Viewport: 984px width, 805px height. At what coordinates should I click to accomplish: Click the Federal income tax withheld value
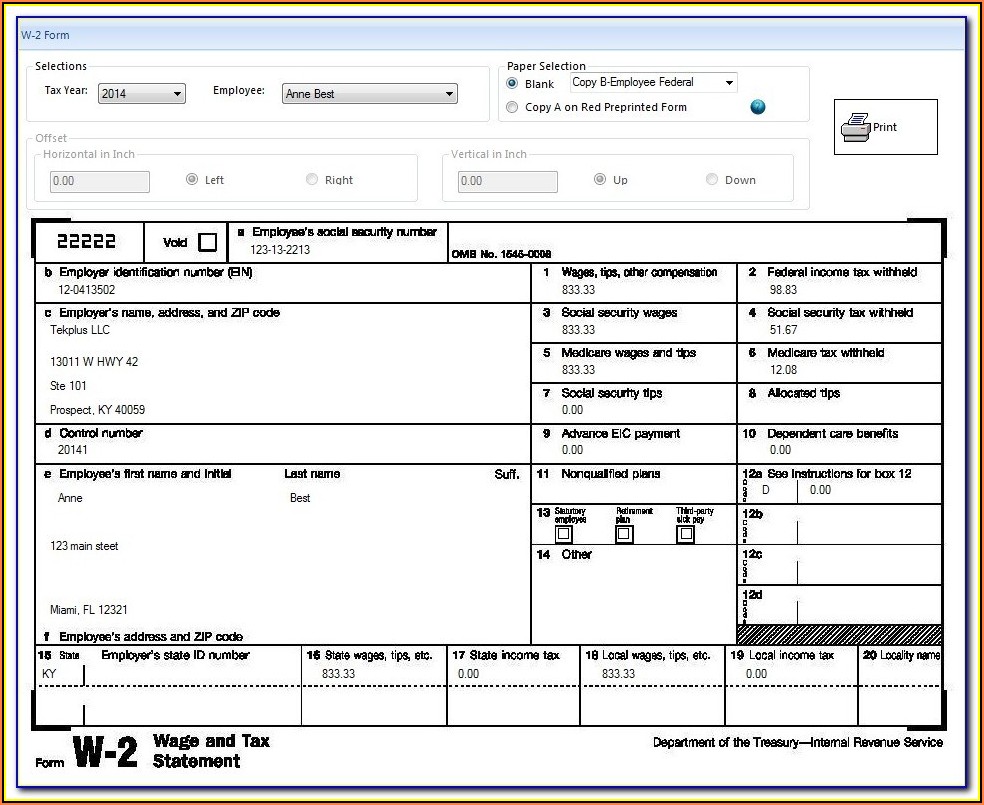[x=783, y=289]
